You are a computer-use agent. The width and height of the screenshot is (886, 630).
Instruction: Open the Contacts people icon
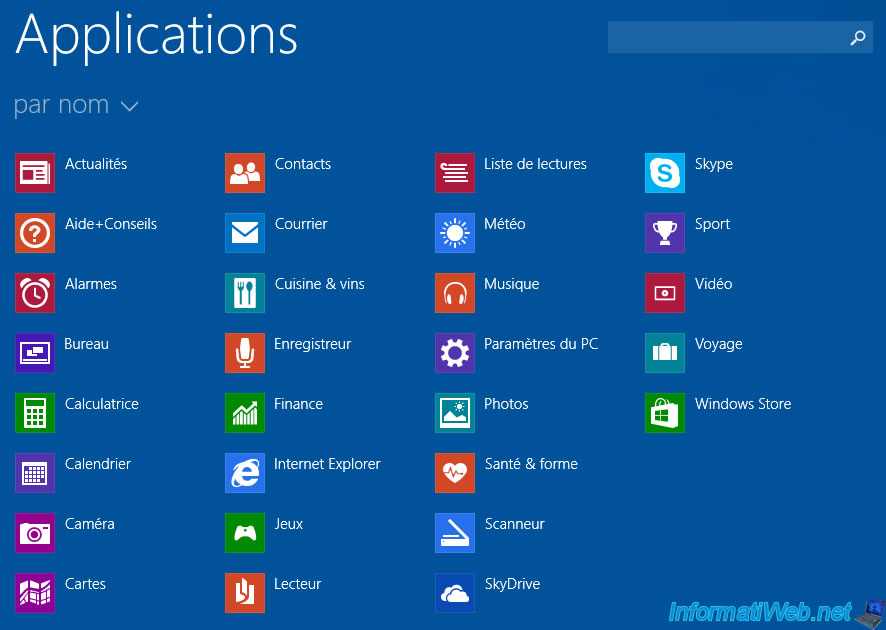pos(245,173)
